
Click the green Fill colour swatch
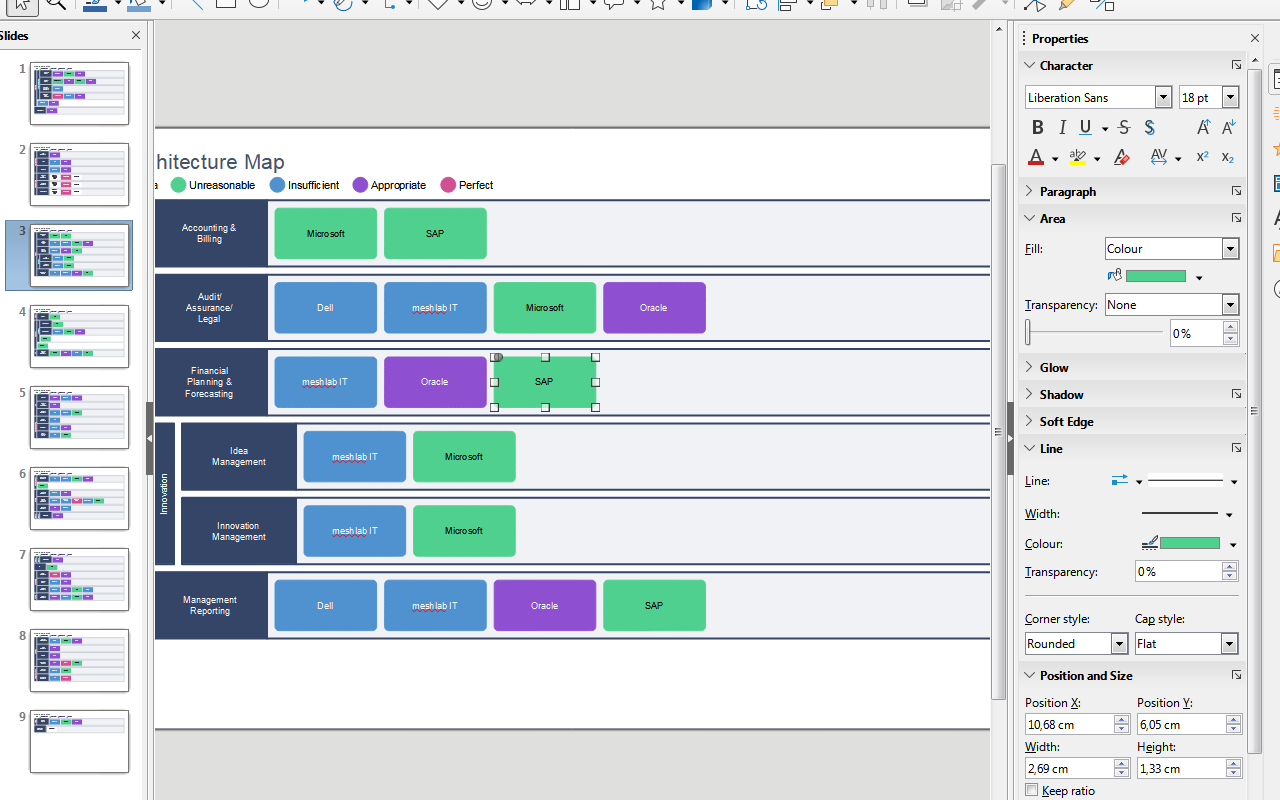(1157, 276)
